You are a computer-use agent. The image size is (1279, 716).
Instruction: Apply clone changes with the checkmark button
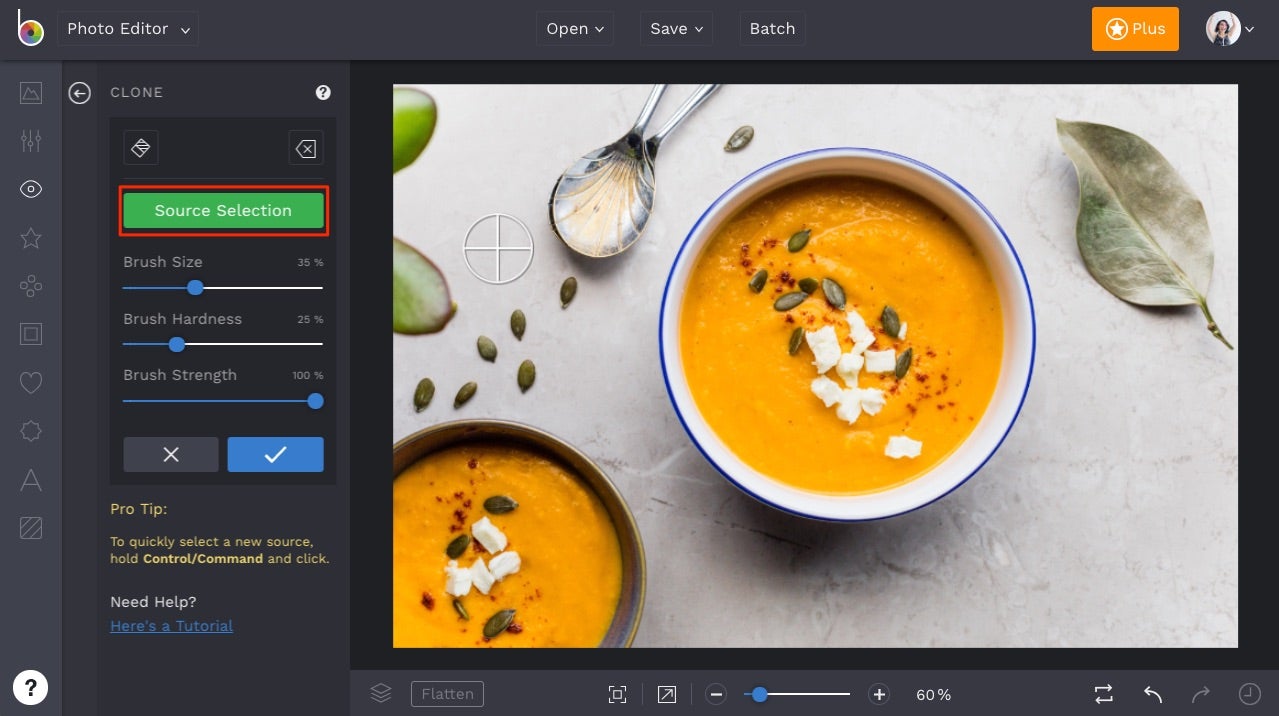pyautogui.click(x=276, y=454)
